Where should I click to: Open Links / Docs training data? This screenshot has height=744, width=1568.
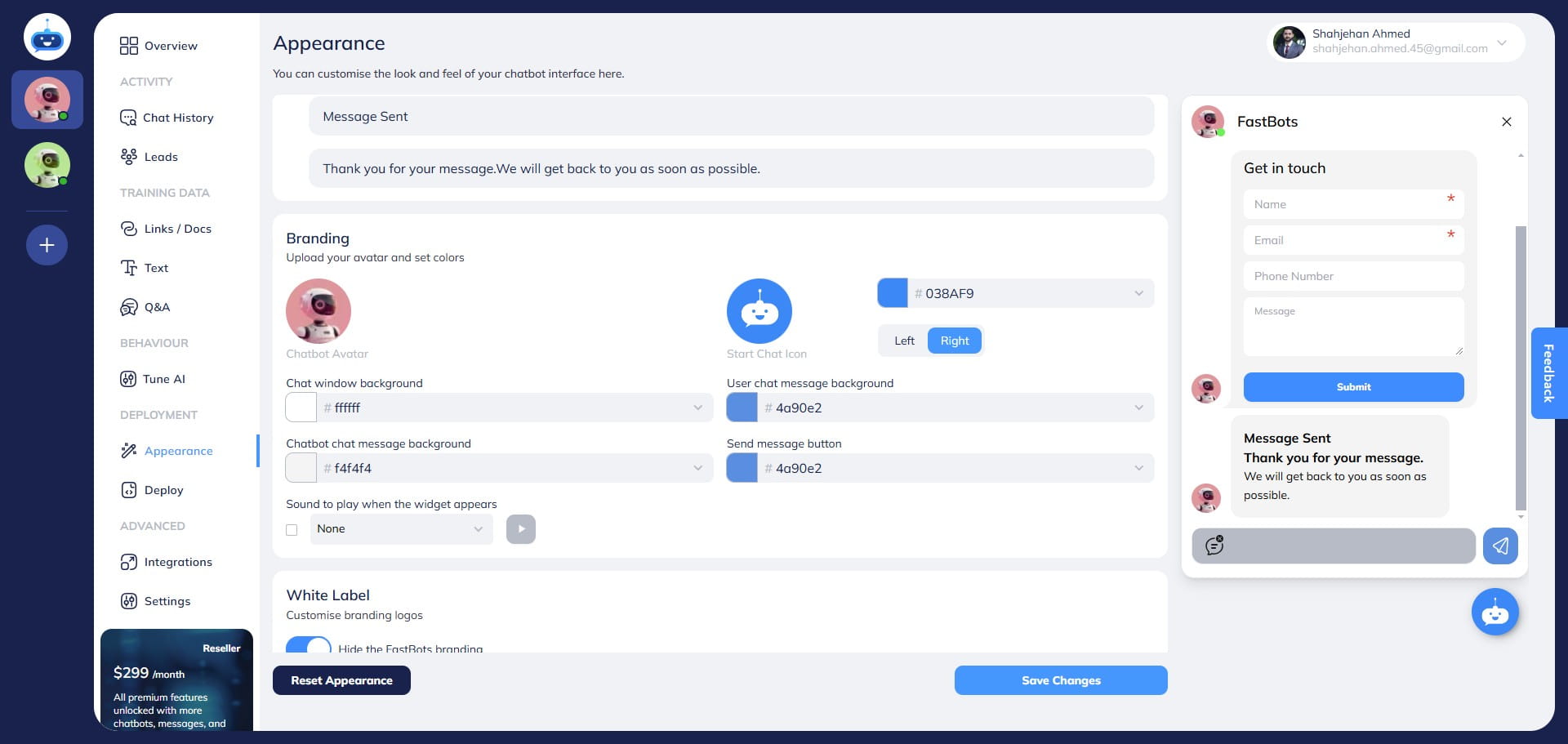tap(177, 229)
